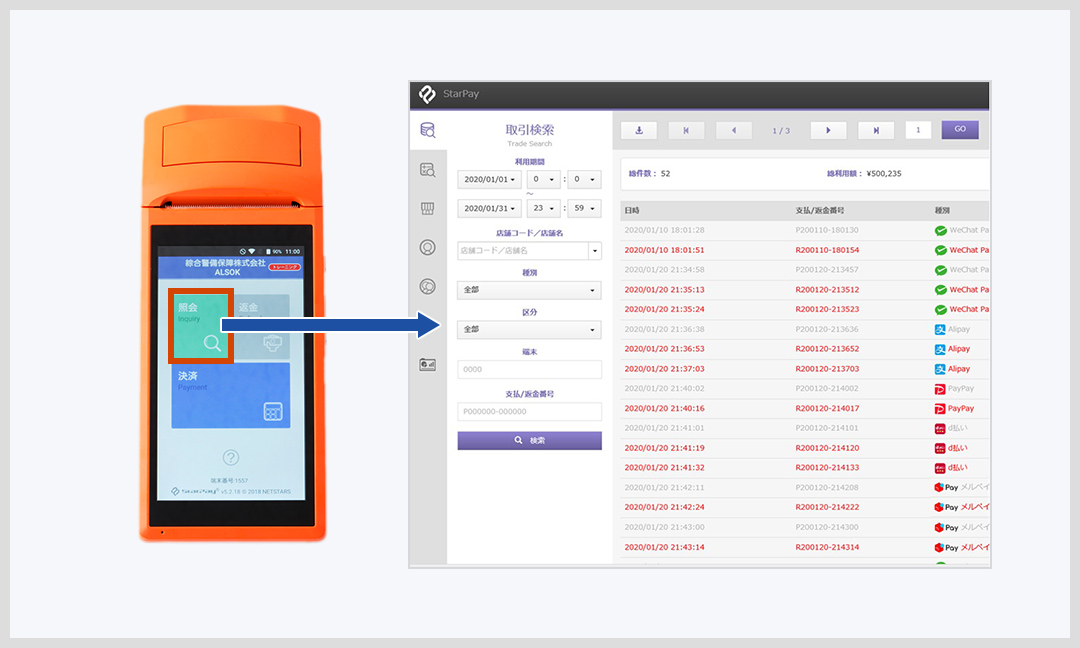Select row with number R200120-214133
The width and height of the screenshot is (1080, 648).
click(804, 468)
